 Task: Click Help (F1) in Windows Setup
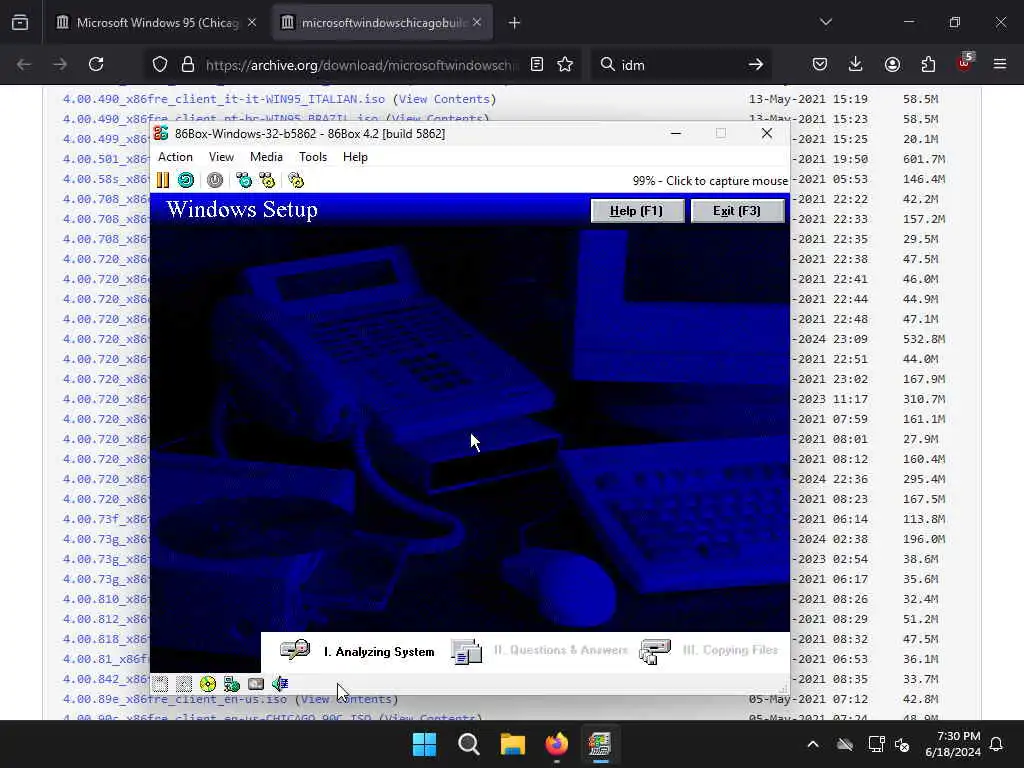tap(637, 211)
